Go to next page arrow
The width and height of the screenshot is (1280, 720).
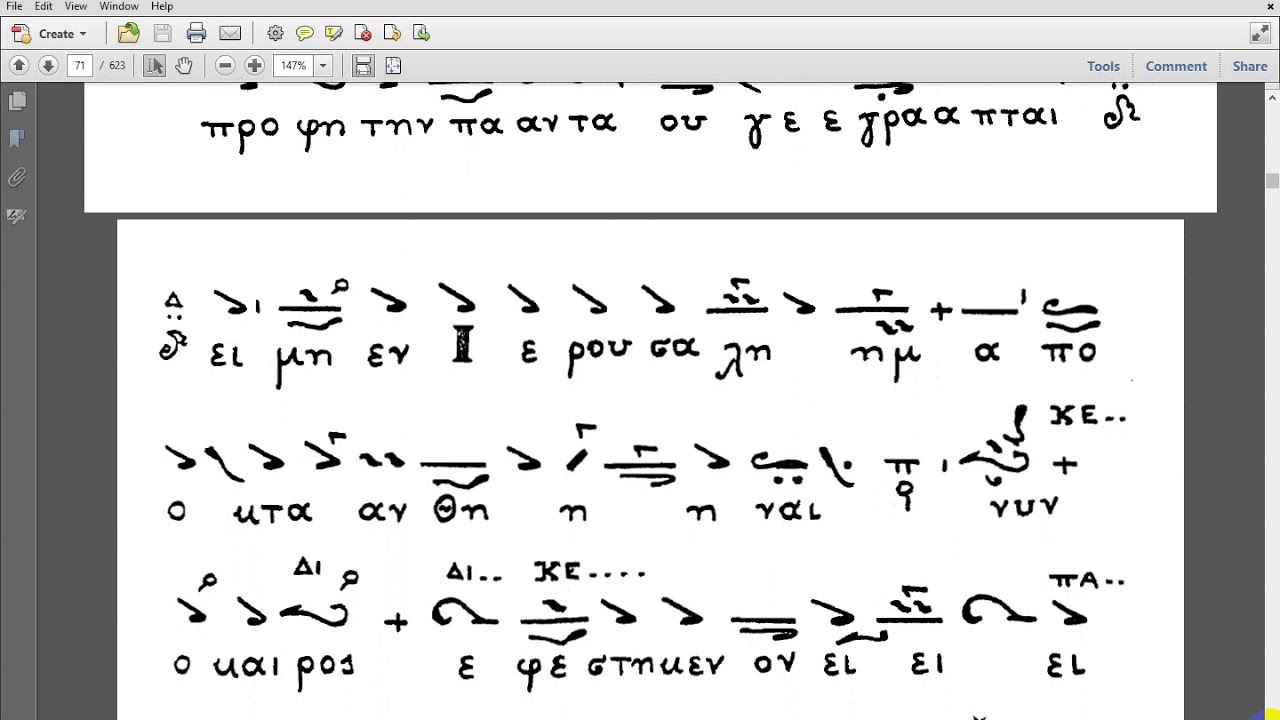48,66
